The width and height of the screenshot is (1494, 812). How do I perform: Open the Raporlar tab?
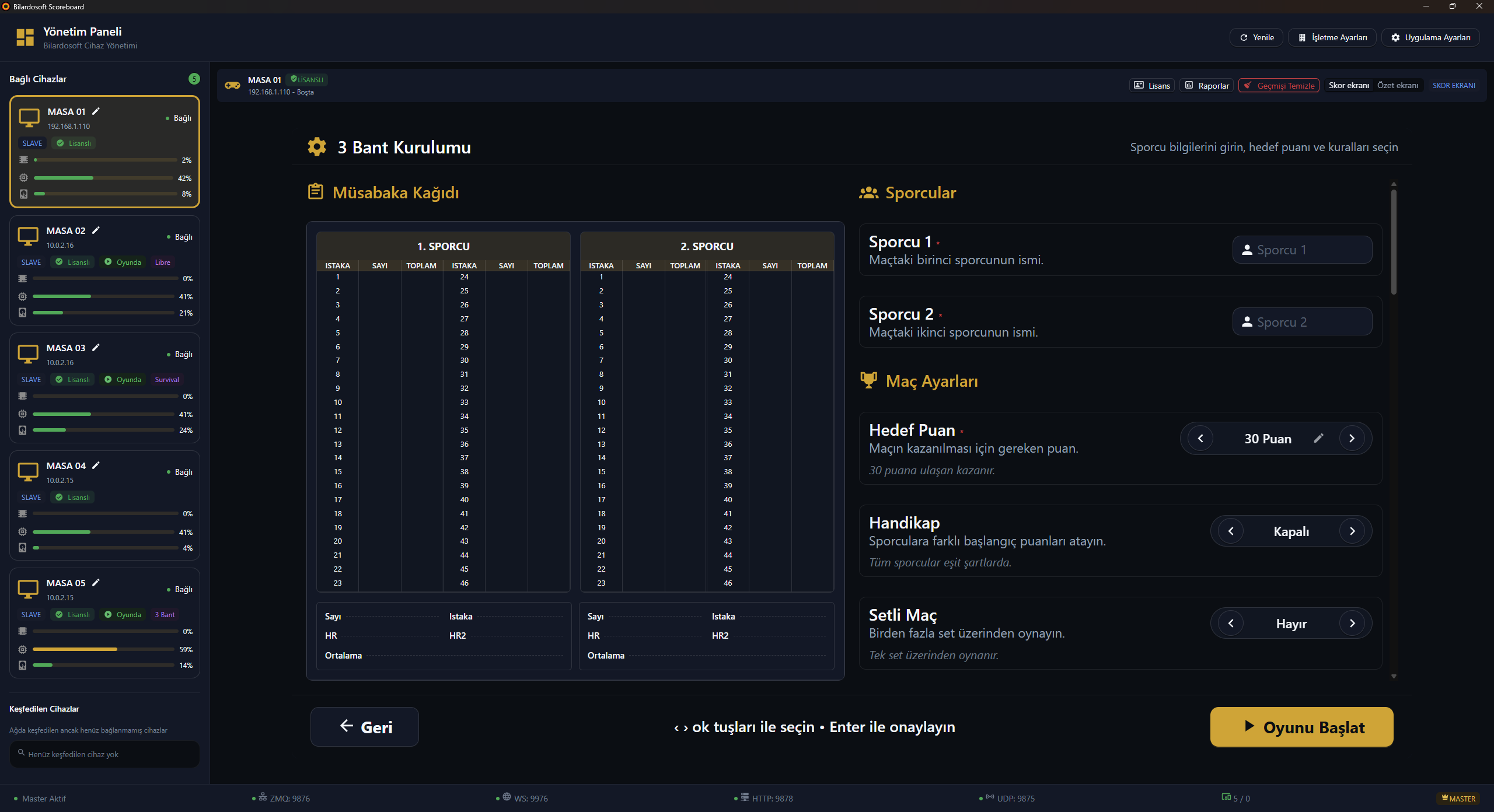click(x=1206, y=86)
